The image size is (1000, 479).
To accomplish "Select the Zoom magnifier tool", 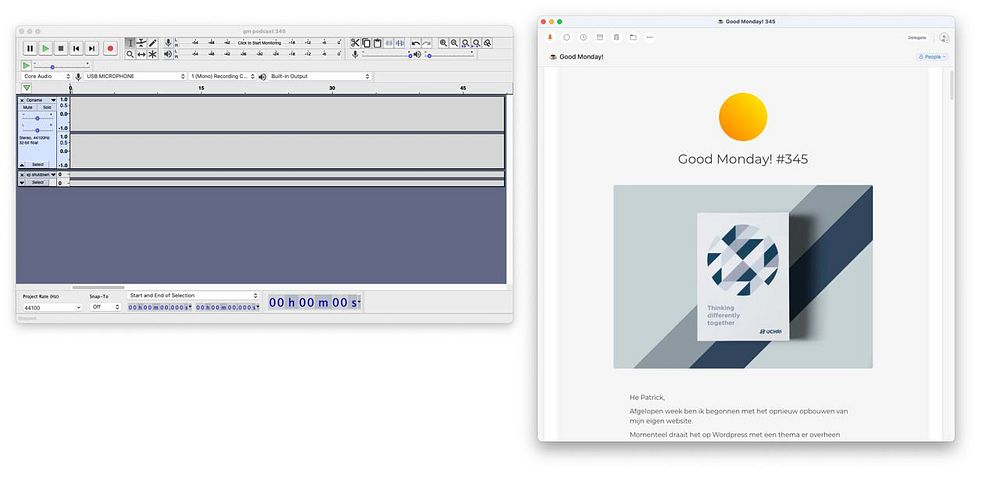I will pos(130,54).
